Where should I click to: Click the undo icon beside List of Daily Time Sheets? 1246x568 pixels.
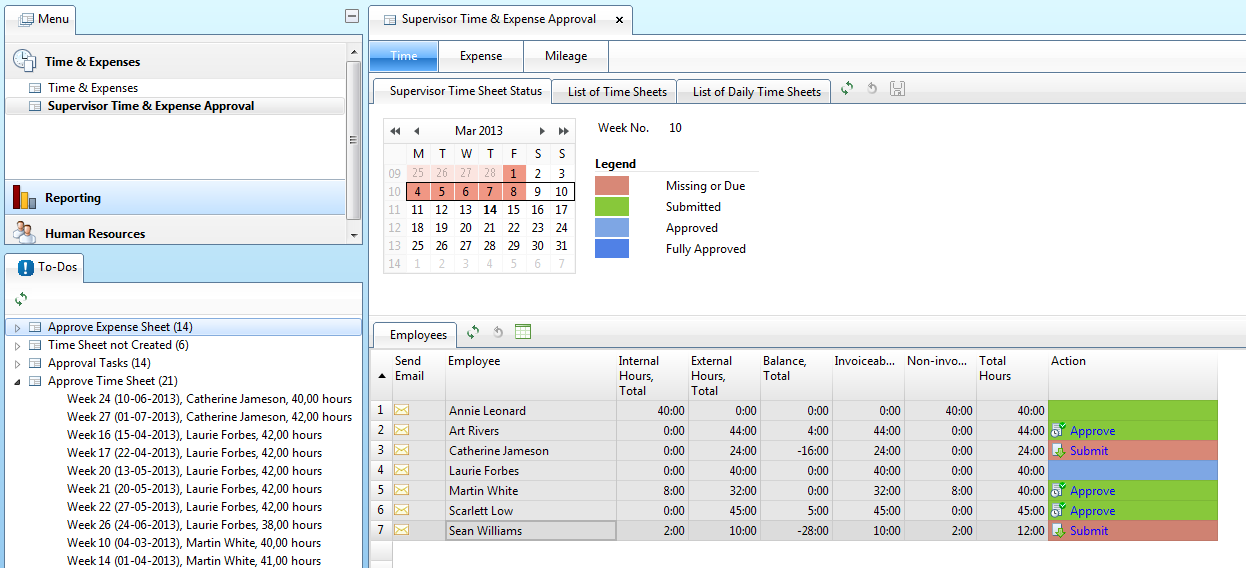872,89
